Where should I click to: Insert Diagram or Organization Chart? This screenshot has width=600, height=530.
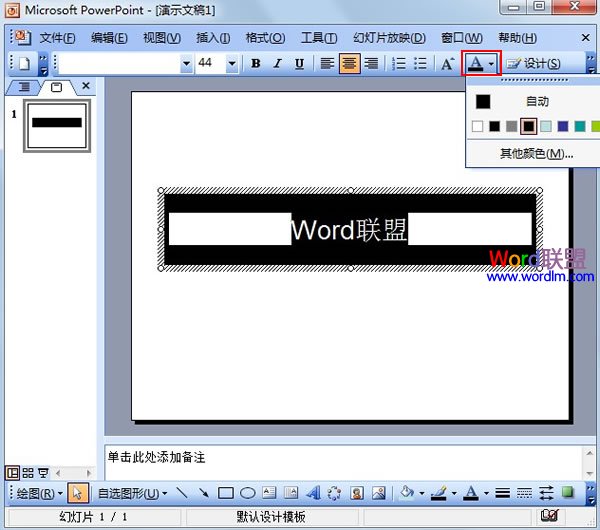click(x=335, y=493)
